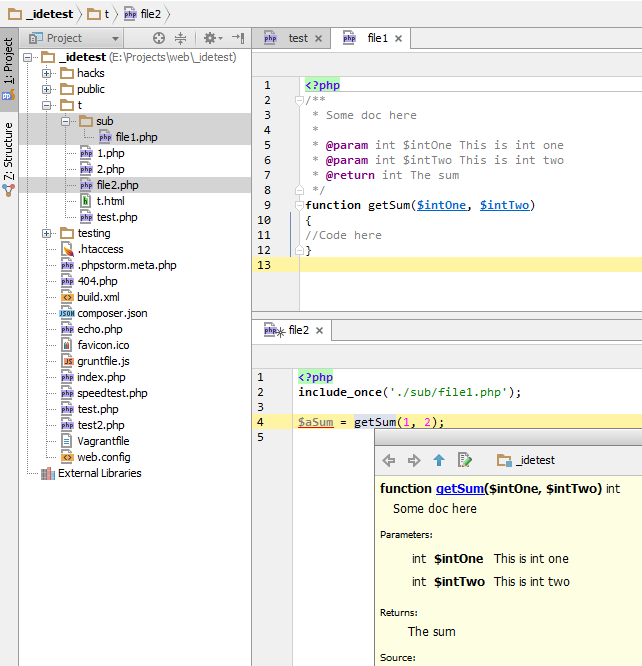Image resolution: width=642 pixels, height=666 pixels.
Task: Go forward in the documentation popup
Action: 414,460
